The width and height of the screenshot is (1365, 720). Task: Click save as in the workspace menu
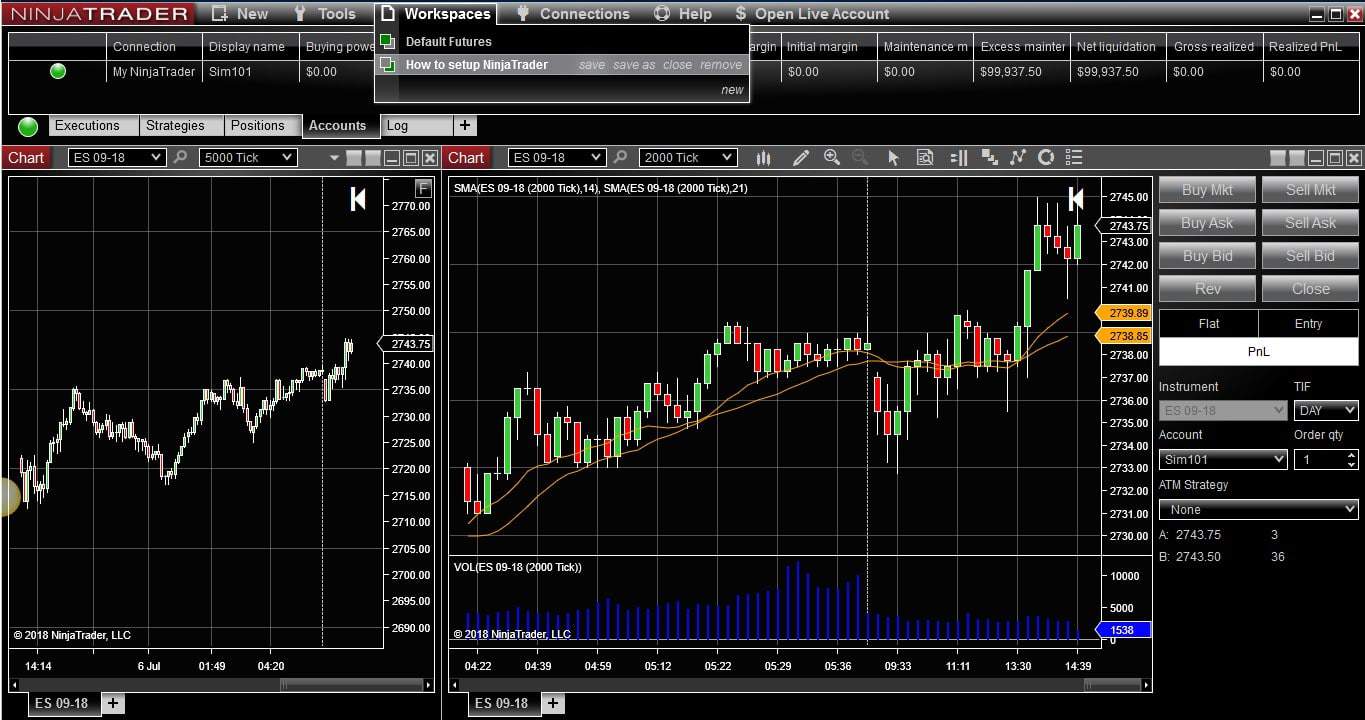click(x=634, y=65)
